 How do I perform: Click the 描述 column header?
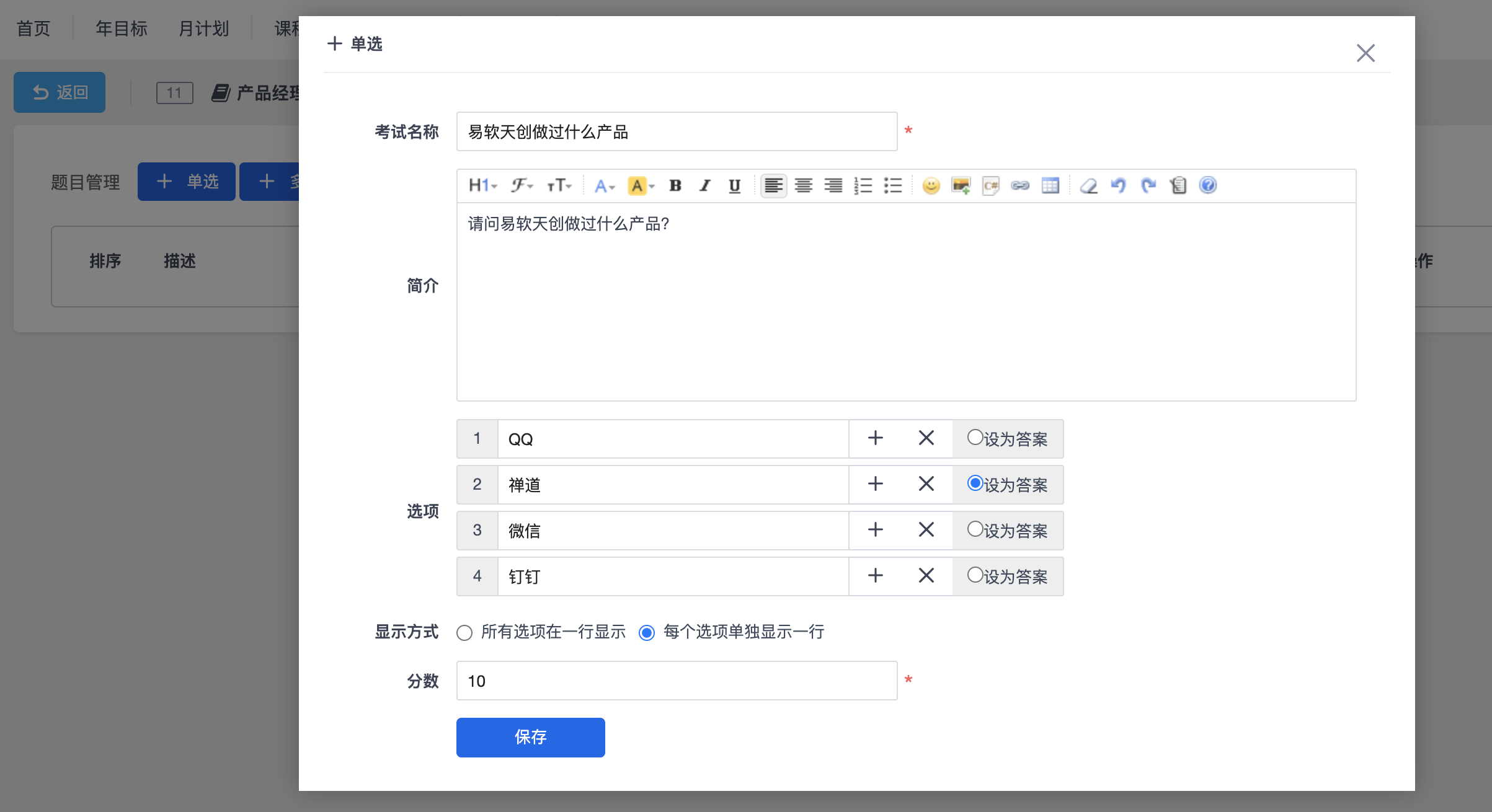click(x=180, y=261)
